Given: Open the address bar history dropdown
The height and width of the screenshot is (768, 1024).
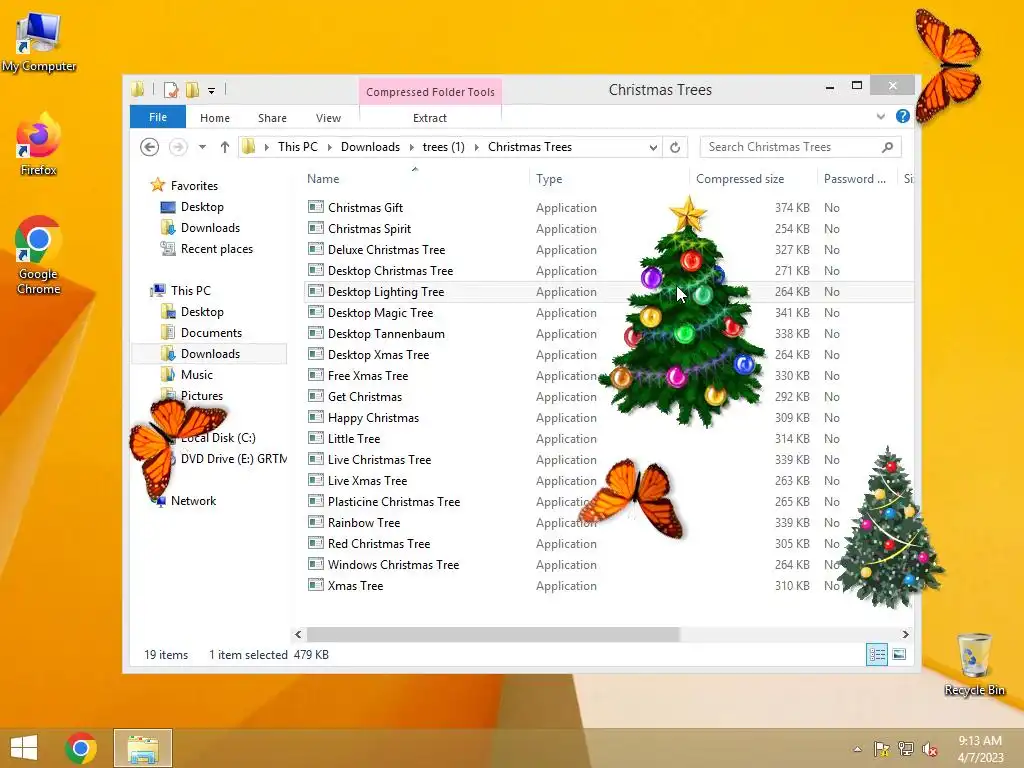Looking at the screenshot, I should click(653, 148).
